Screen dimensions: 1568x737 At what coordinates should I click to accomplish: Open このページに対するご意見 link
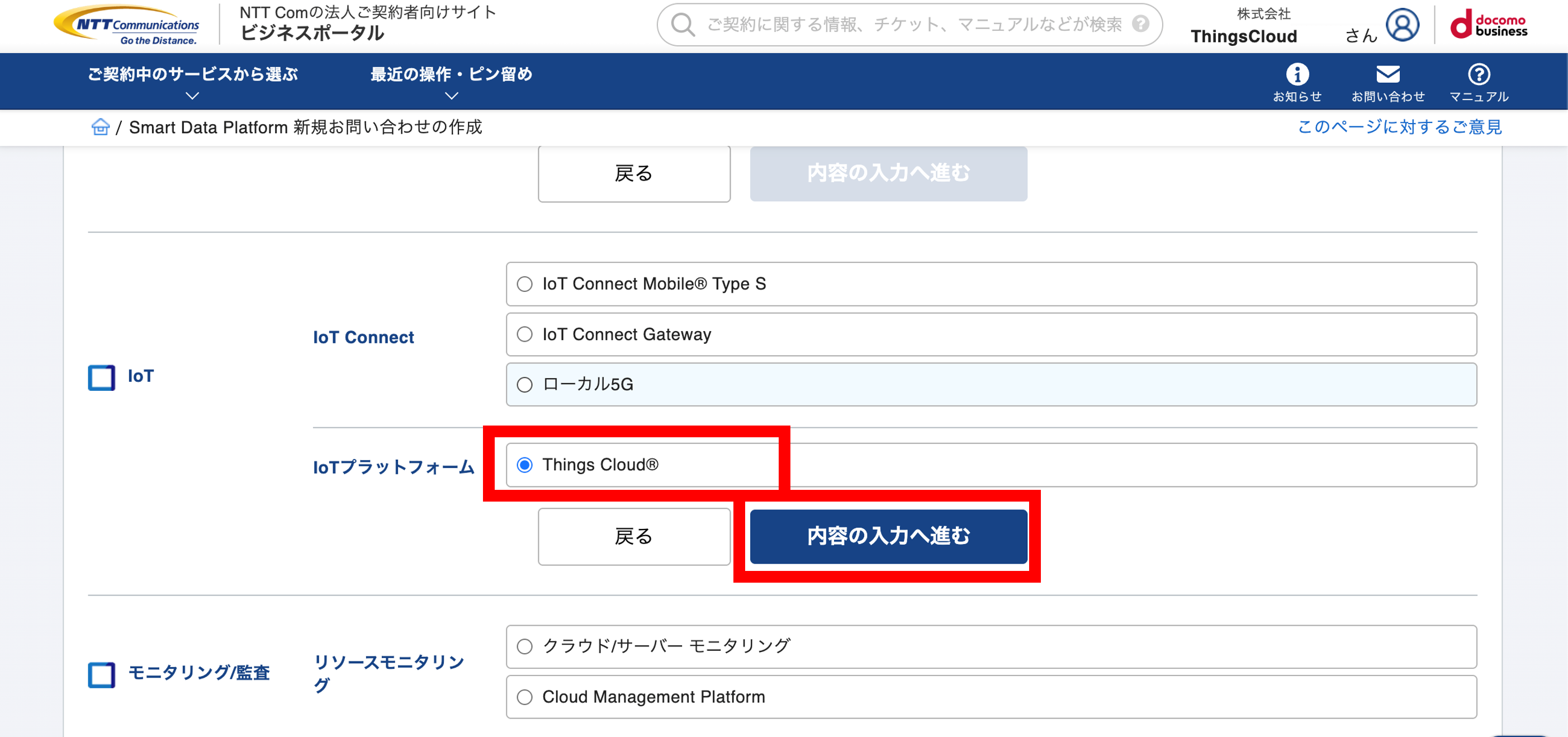coord(1399,127)
